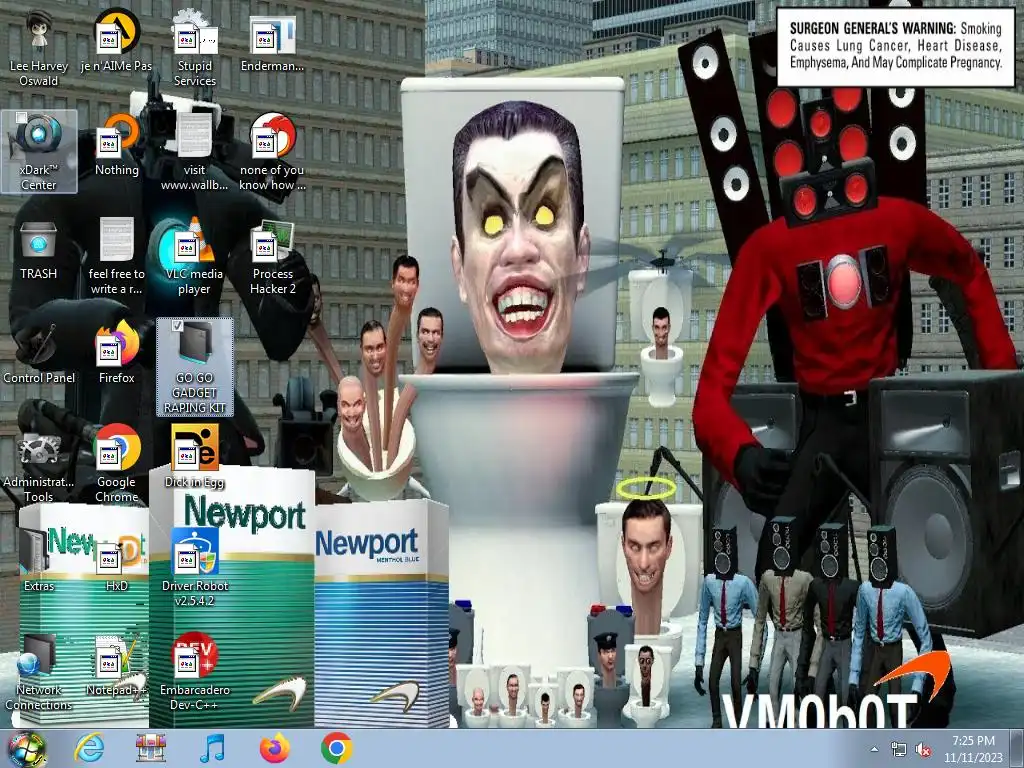Open the pinned store-like taskbar app
Screen dimensions: 1024x768
[151, 748]
